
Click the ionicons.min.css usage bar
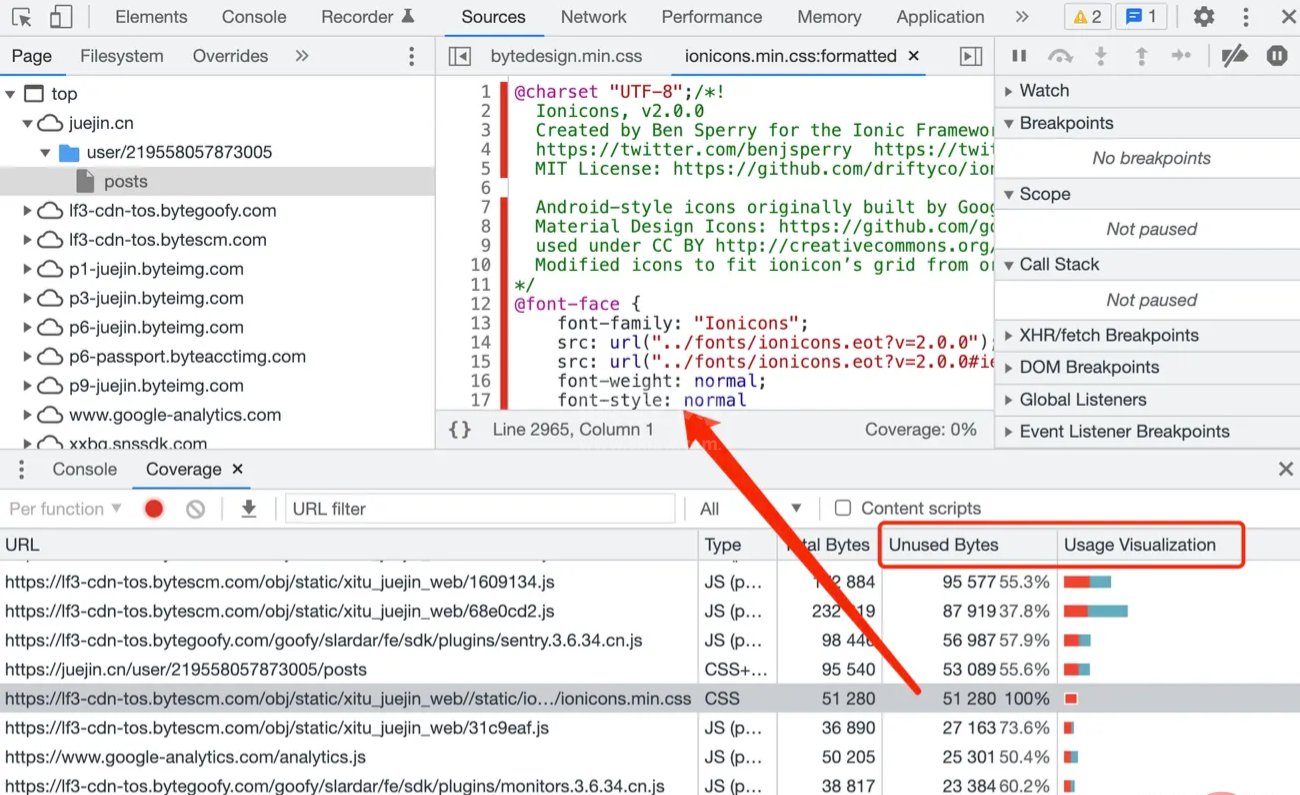pos(1071,699)
